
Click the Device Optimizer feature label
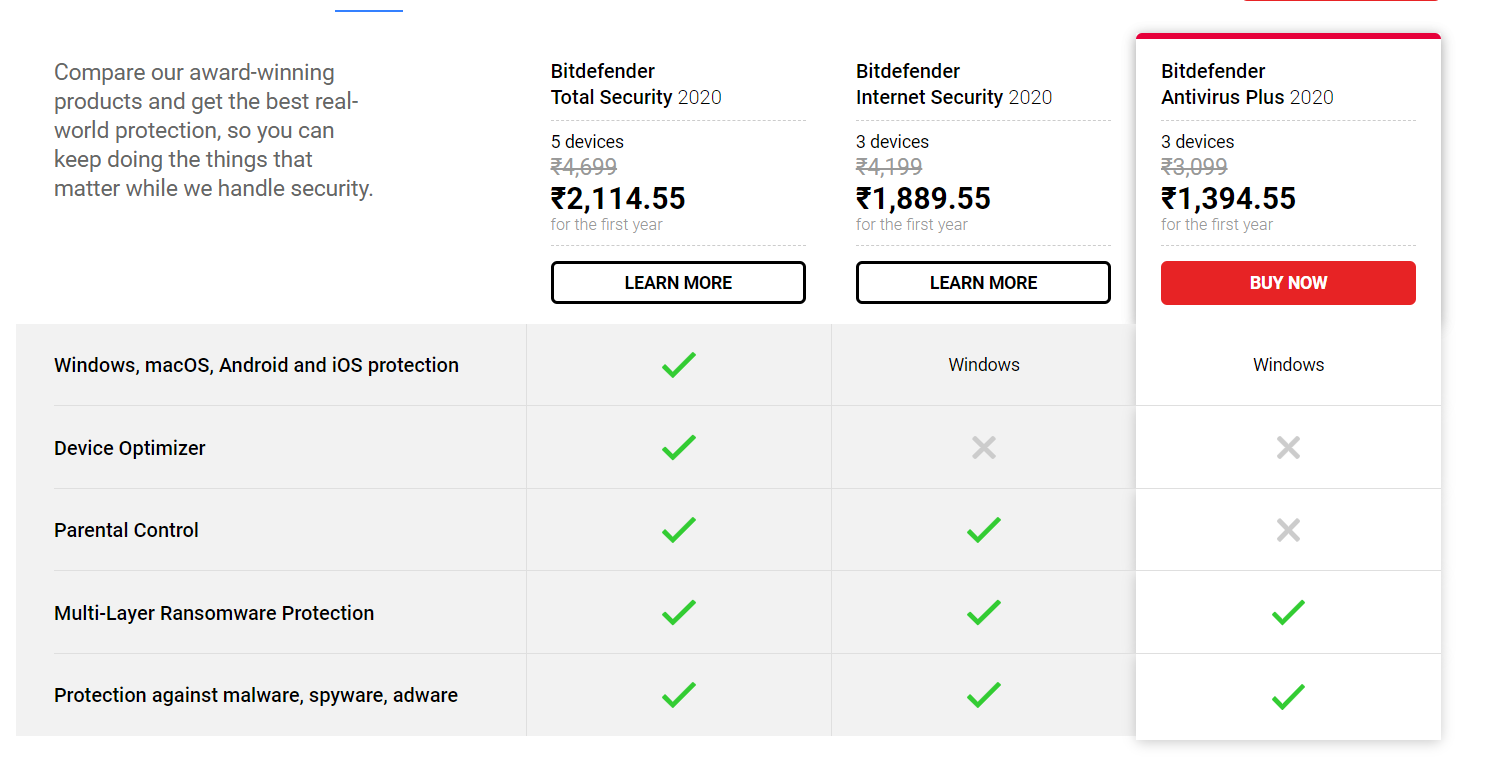click(x=130, y=448)
